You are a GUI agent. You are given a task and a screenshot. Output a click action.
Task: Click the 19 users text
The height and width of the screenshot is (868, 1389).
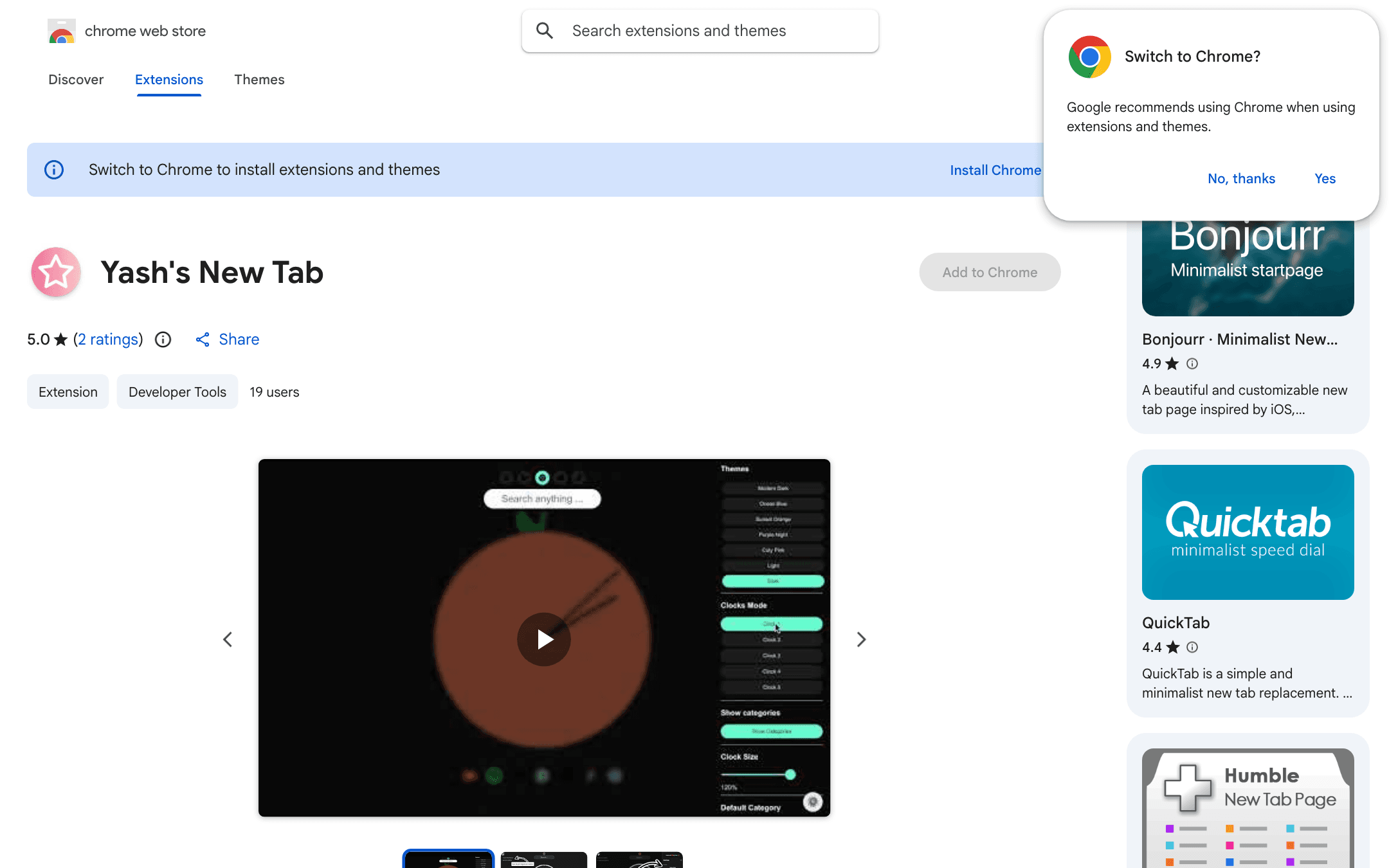pyautogui.click(x=275, y=392)
